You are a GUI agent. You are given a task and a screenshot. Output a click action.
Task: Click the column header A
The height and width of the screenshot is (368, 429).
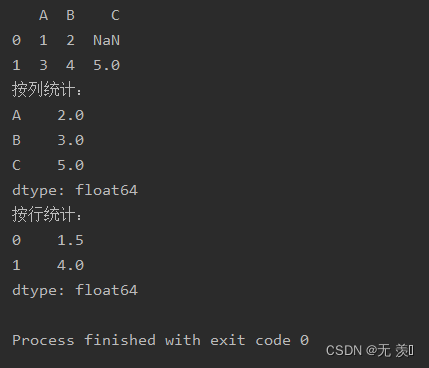pyautogui.click(x=43, y=15)
